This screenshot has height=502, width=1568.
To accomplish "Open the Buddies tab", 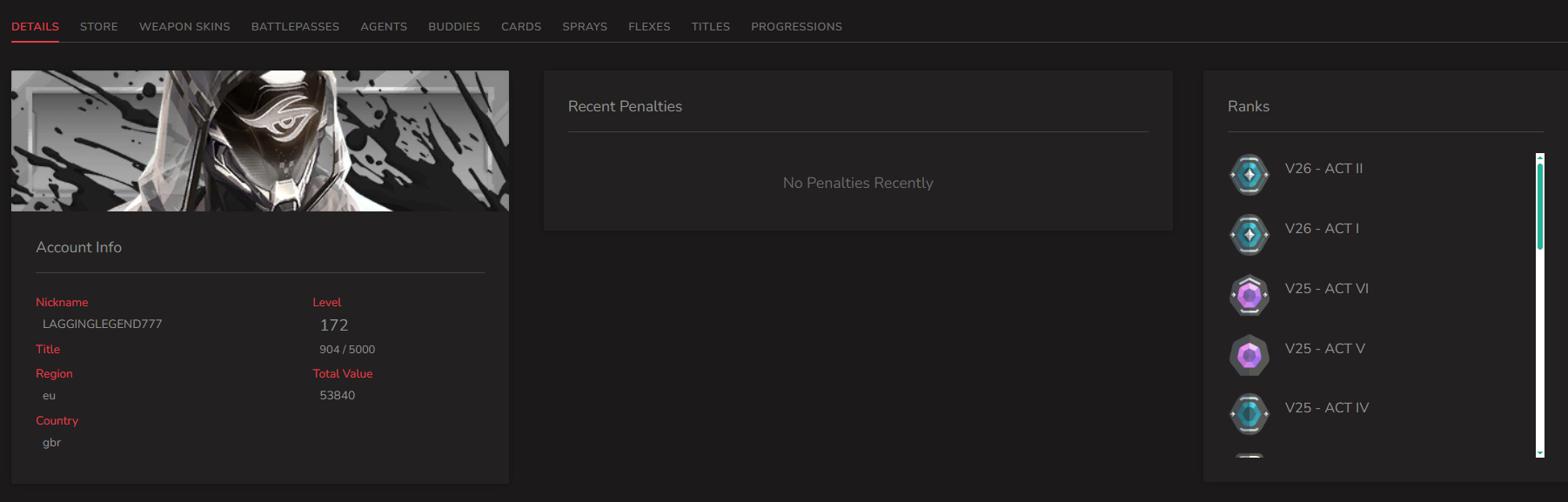I will click(x=454, y=27).
